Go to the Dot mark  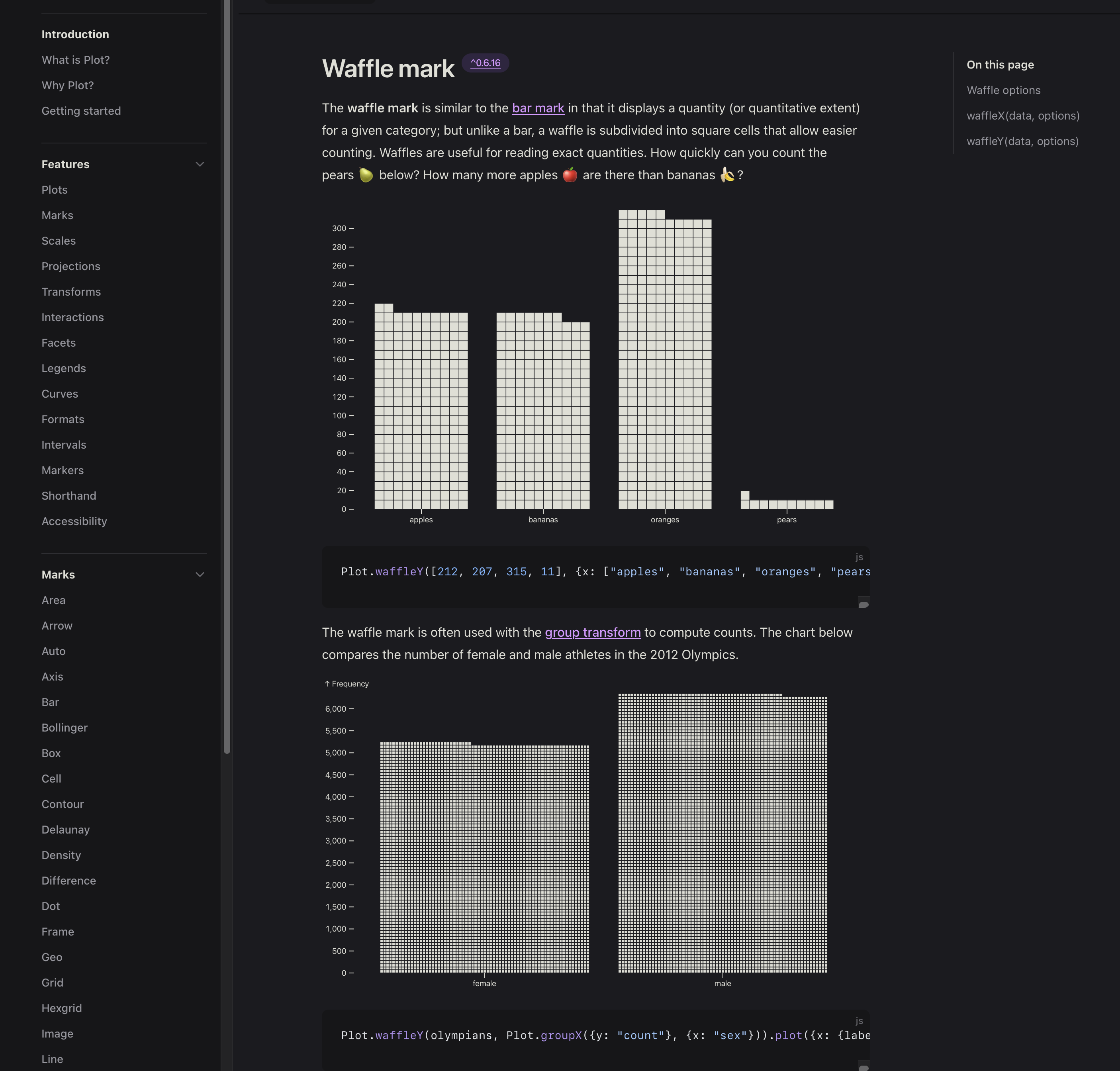tap(50, 906)
